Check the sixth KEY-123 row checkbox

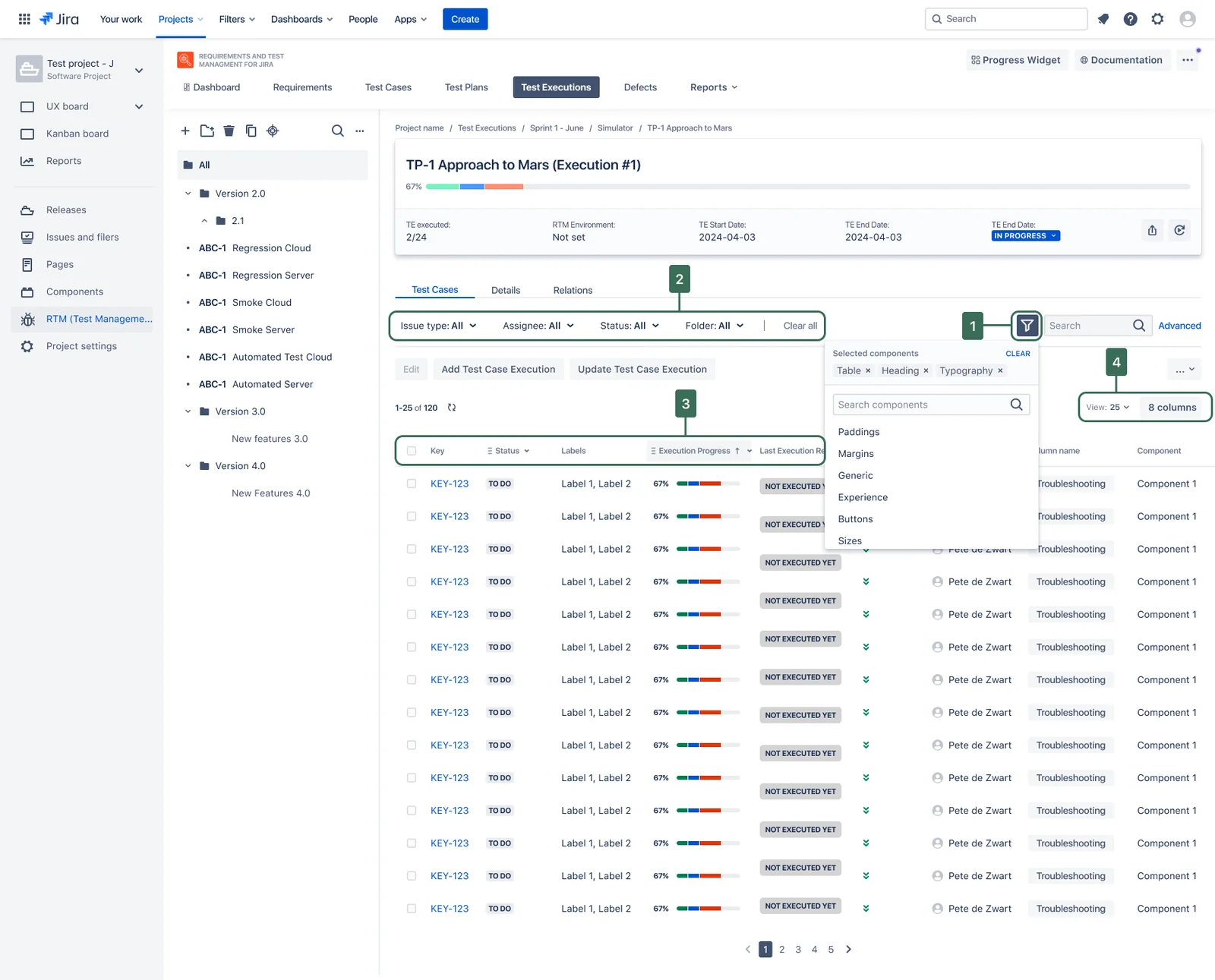point(412,647)
